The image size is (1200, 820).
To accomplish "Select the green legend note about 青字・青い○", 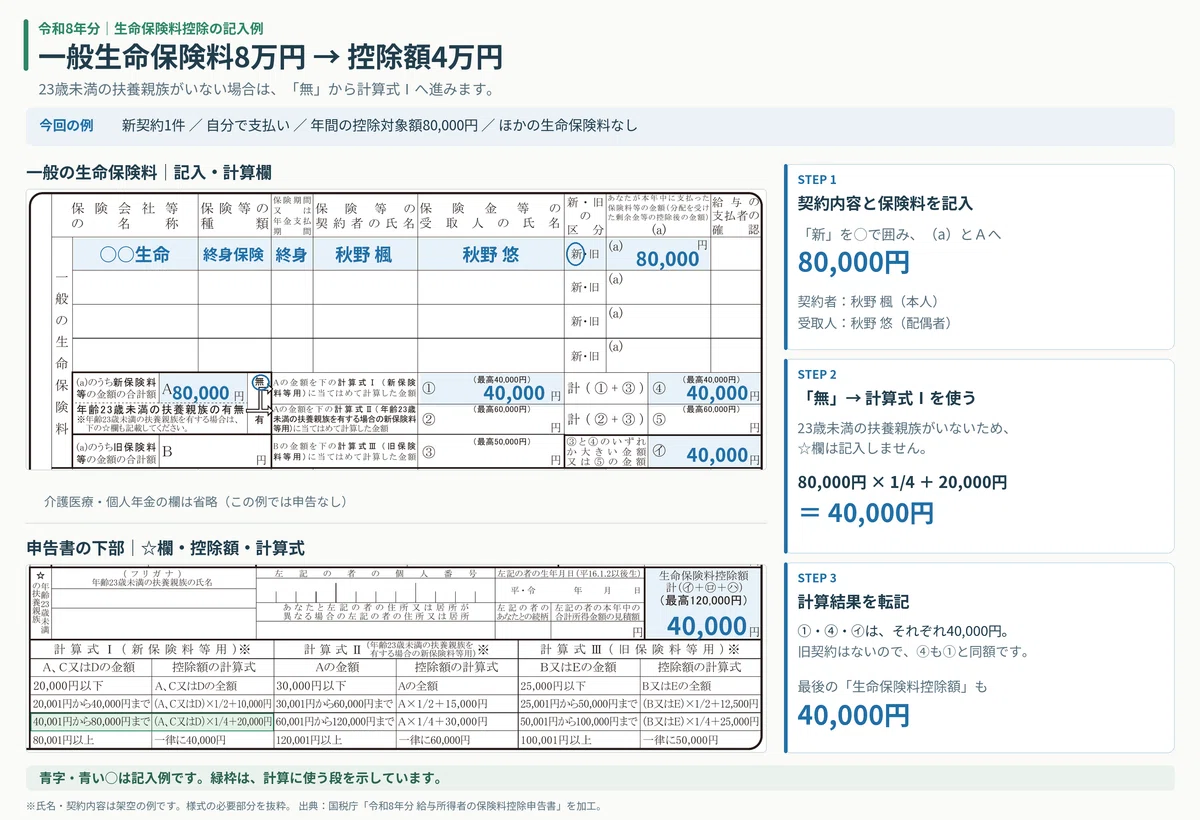I will (240, 778).
